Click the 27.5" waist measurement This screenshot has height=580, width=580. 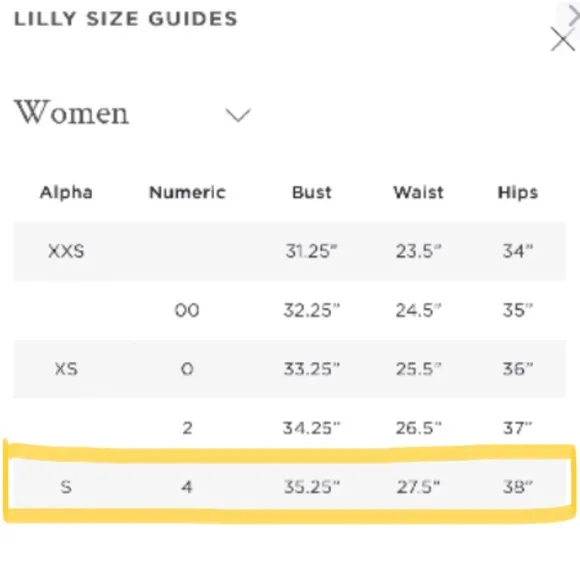tap(418, 487)
